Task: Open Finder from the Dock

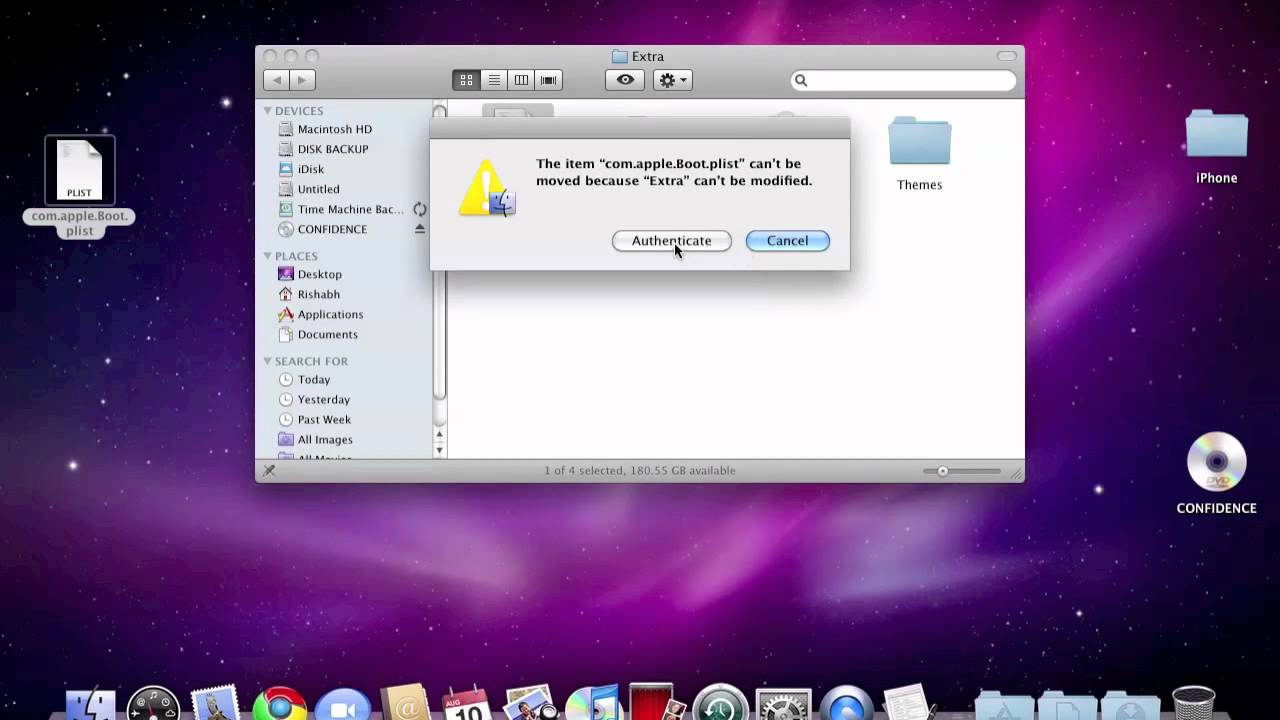Action: (x=91, y=703)
